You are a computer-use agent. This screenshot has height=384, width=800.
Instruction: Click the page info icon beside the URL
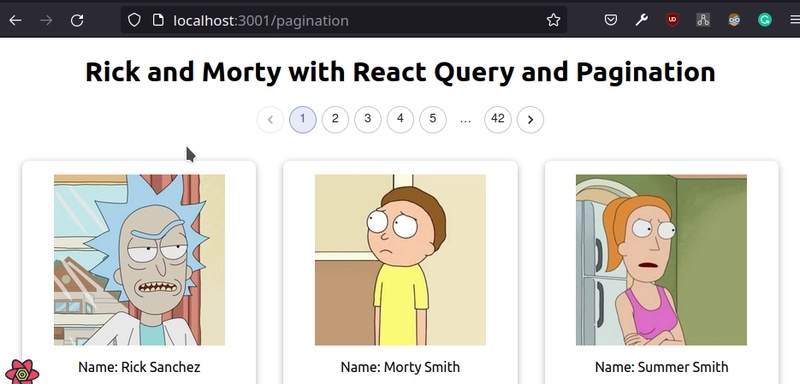pos(158,20)
